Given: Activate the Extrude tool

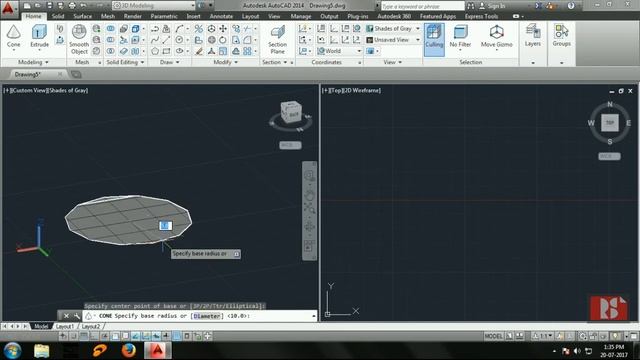Looking at the screenshot, I should (x=39, y=35).
